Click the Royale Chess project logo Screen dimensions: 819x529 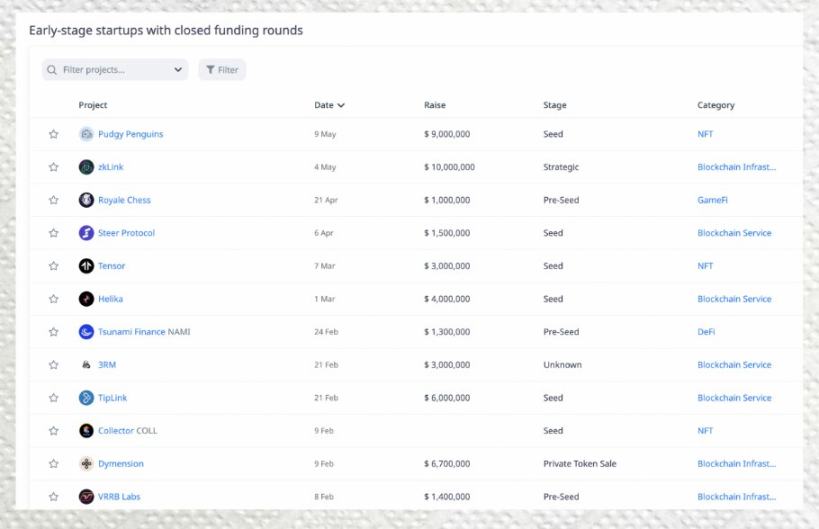[86, 200]
